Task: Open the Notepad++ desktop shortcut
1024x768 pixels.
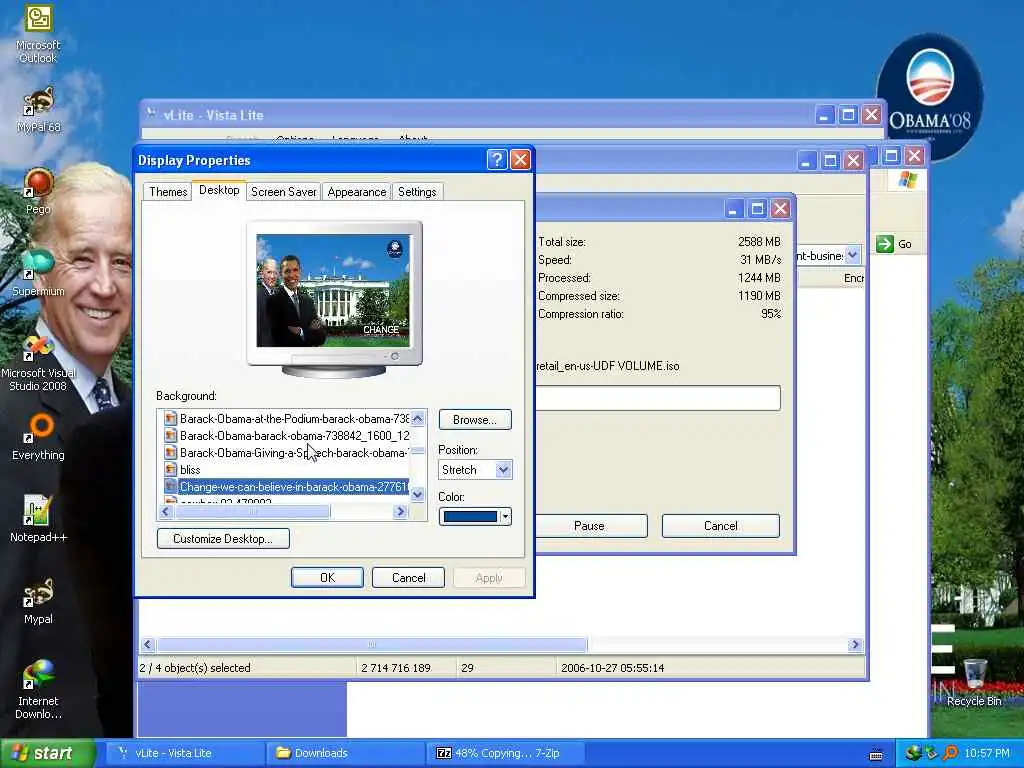Action: point(38,519)
